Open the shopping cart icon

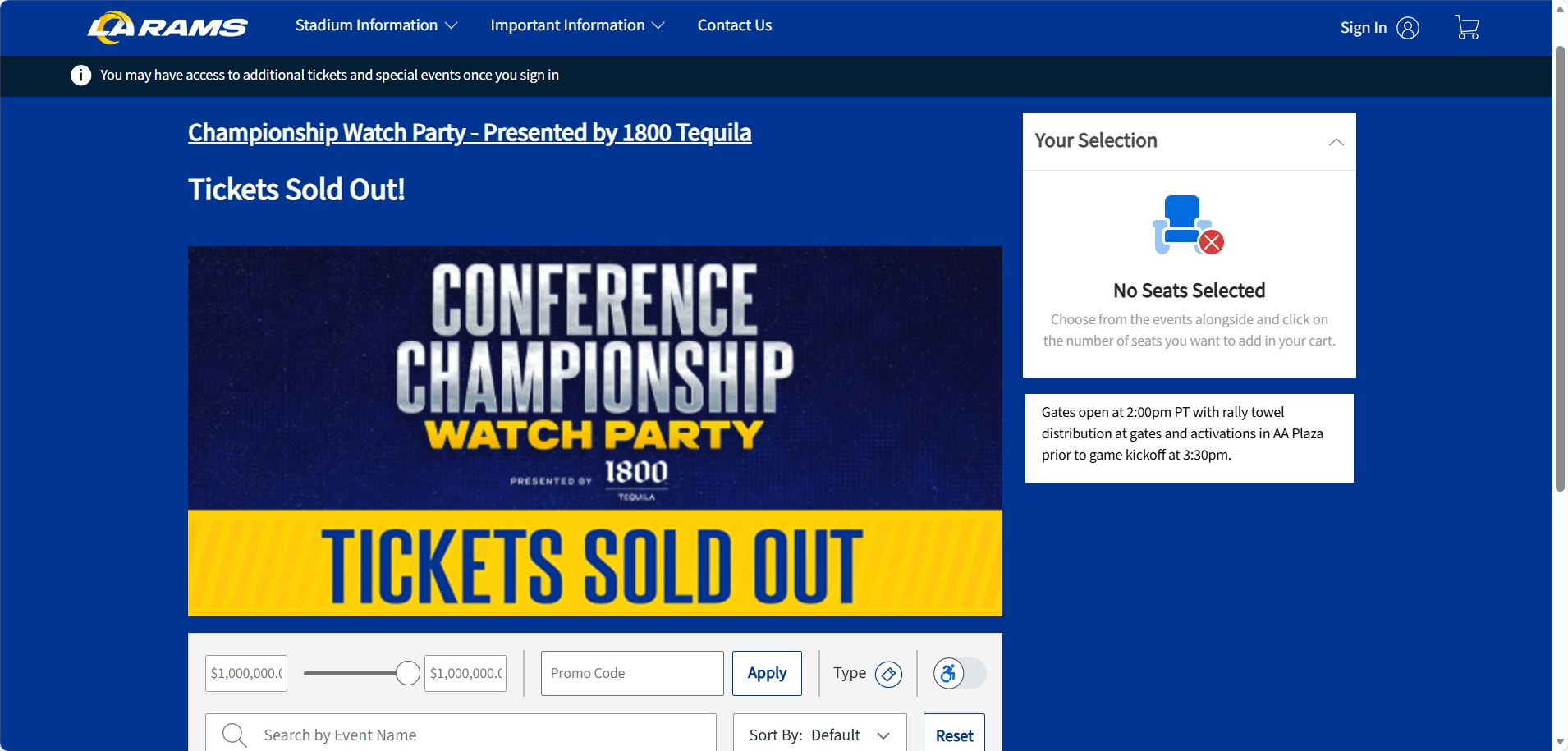coord(1467,27)
